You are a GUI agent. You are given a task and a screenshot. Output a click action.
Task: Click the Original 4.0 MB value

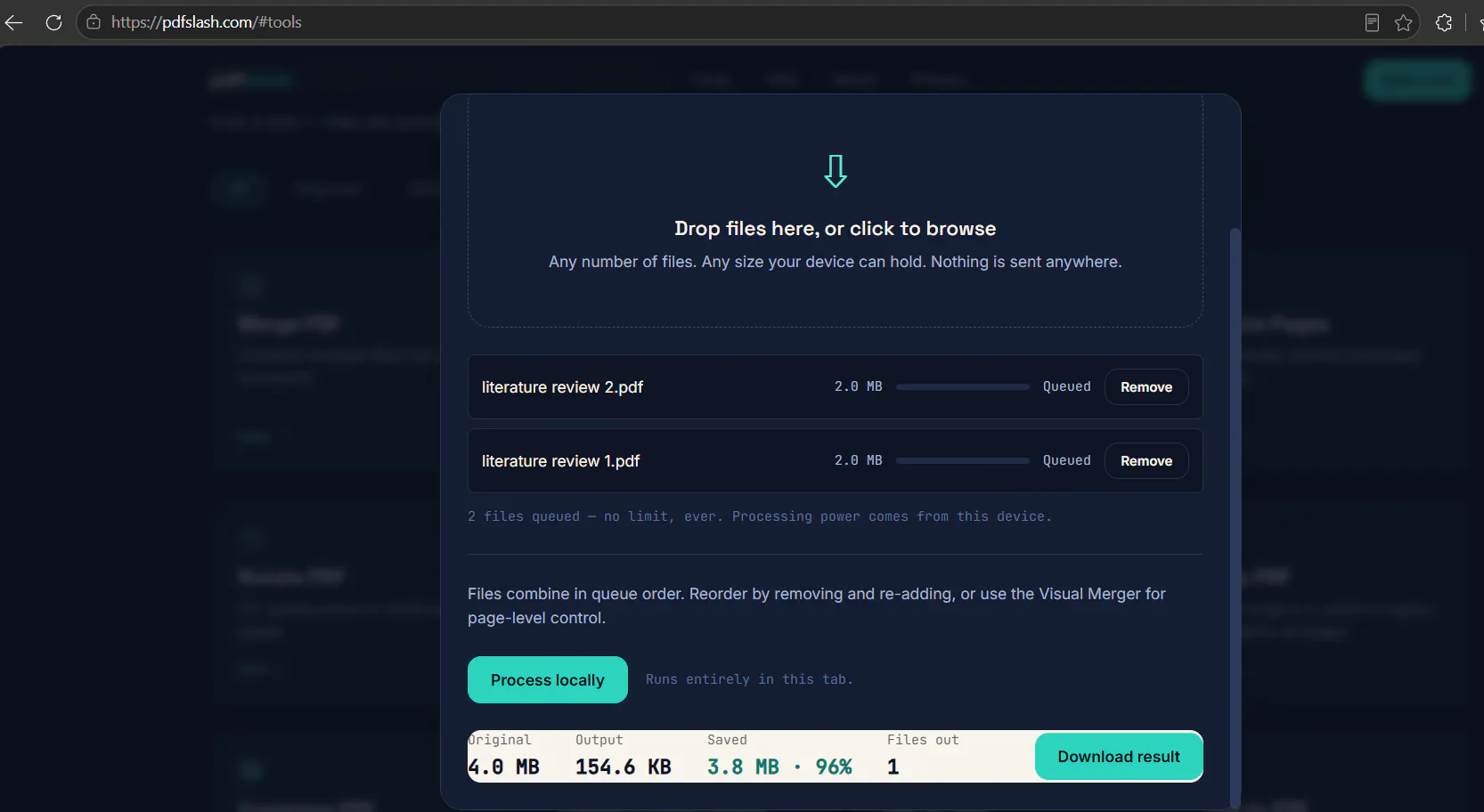[x=504, y=767]
